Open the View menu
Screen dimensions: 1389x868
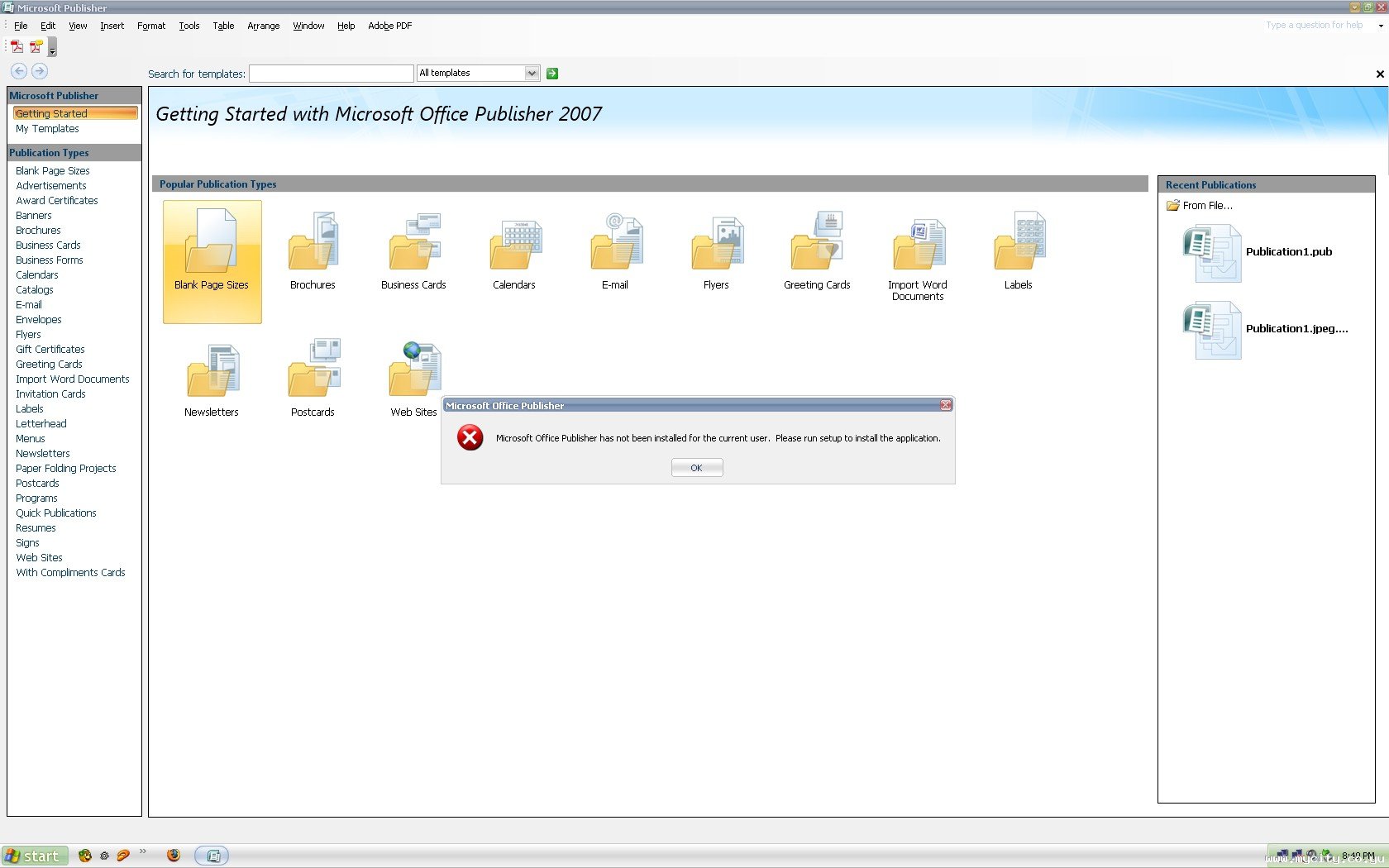78,26
